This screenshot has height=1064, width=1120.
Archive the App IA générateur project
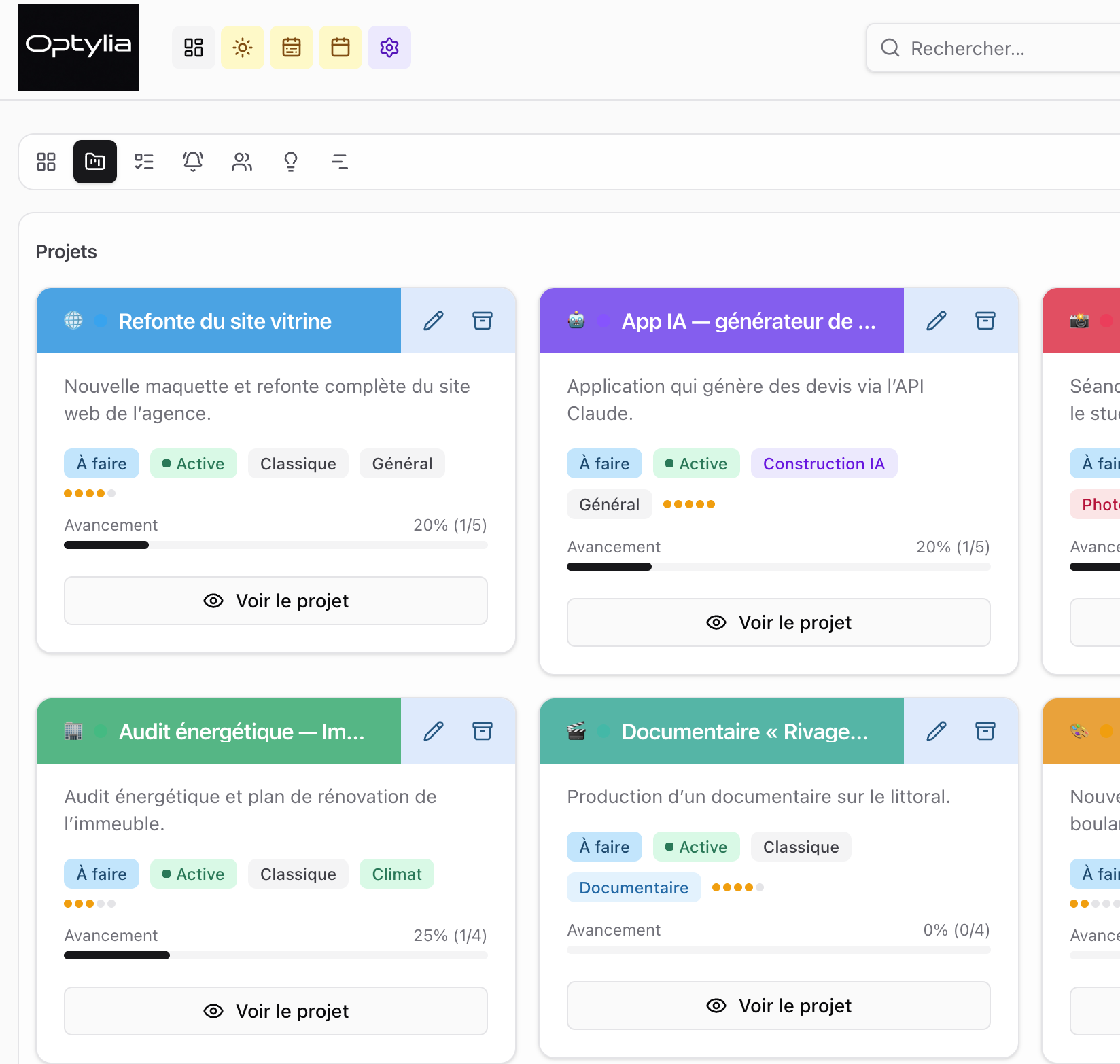[985, 321]
